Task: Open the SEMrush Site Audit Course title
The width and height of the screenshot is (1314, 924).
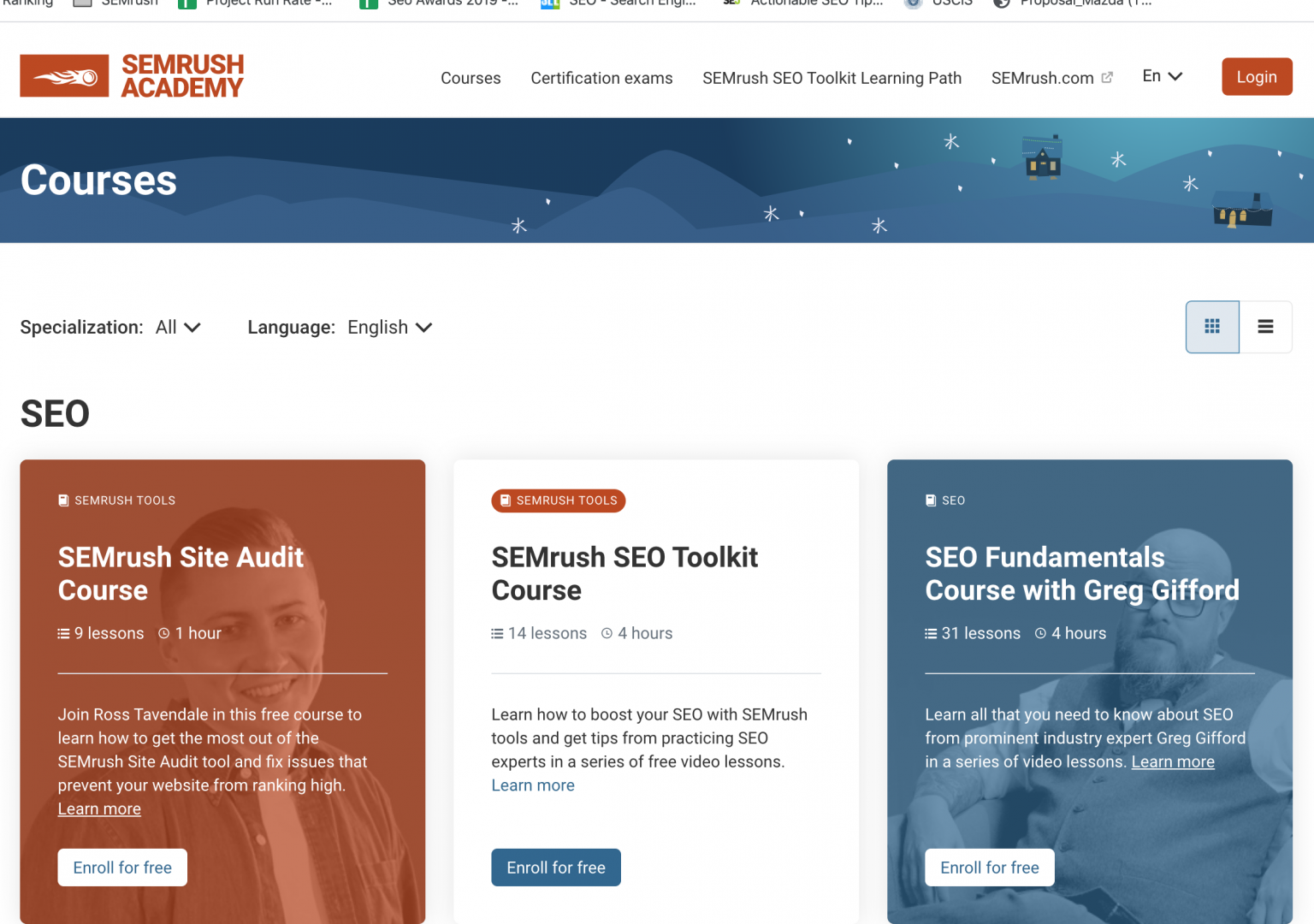Action: point(181,573)
